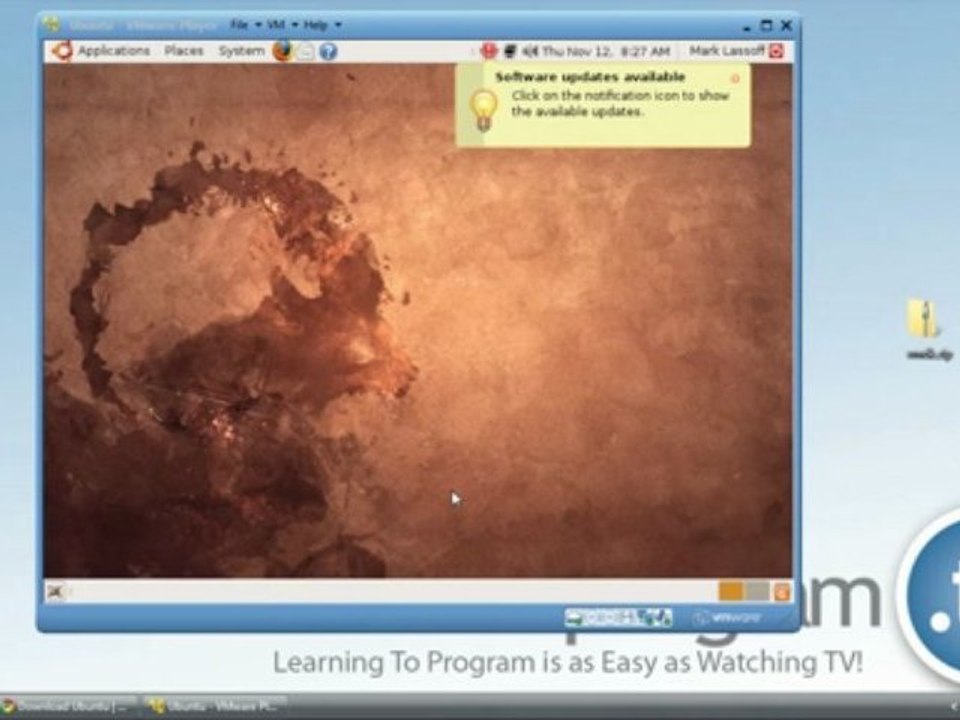This screenshot has width=960, height=720.
Task: Launch Firefox from the top panel
Action: (282, 51)
